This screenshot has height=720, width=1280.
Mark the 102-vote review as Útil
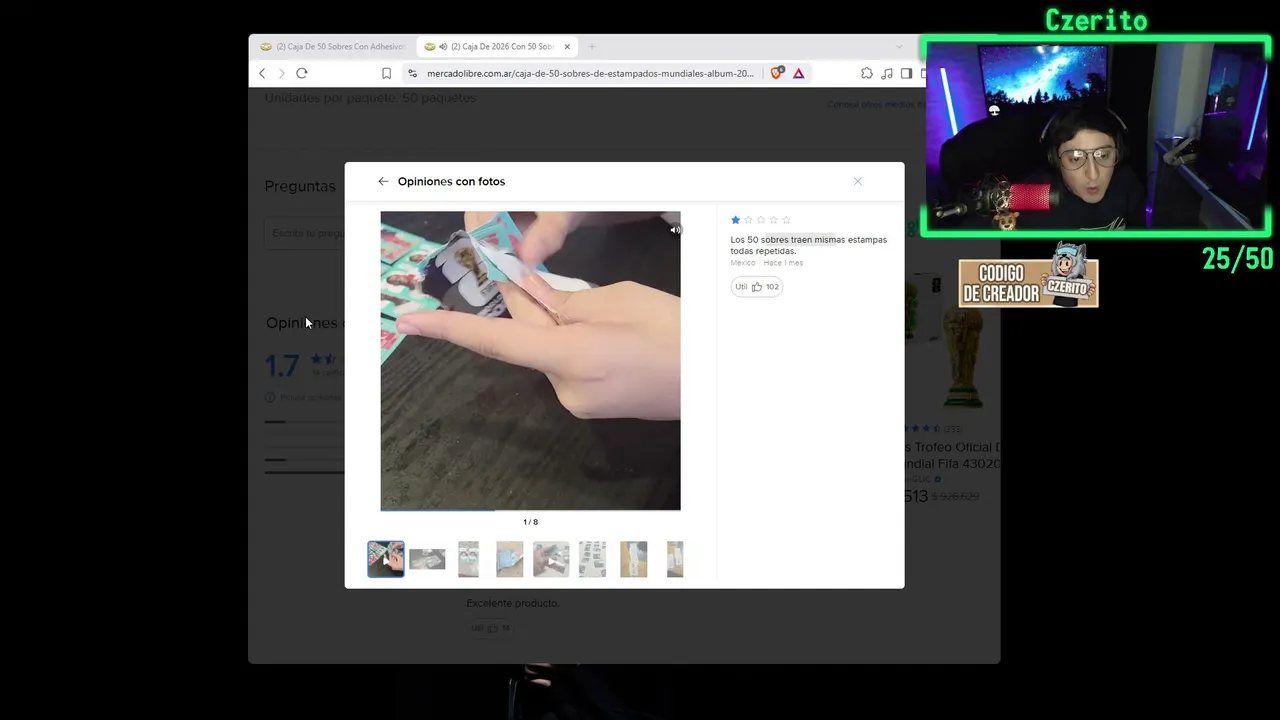point(756,287)
